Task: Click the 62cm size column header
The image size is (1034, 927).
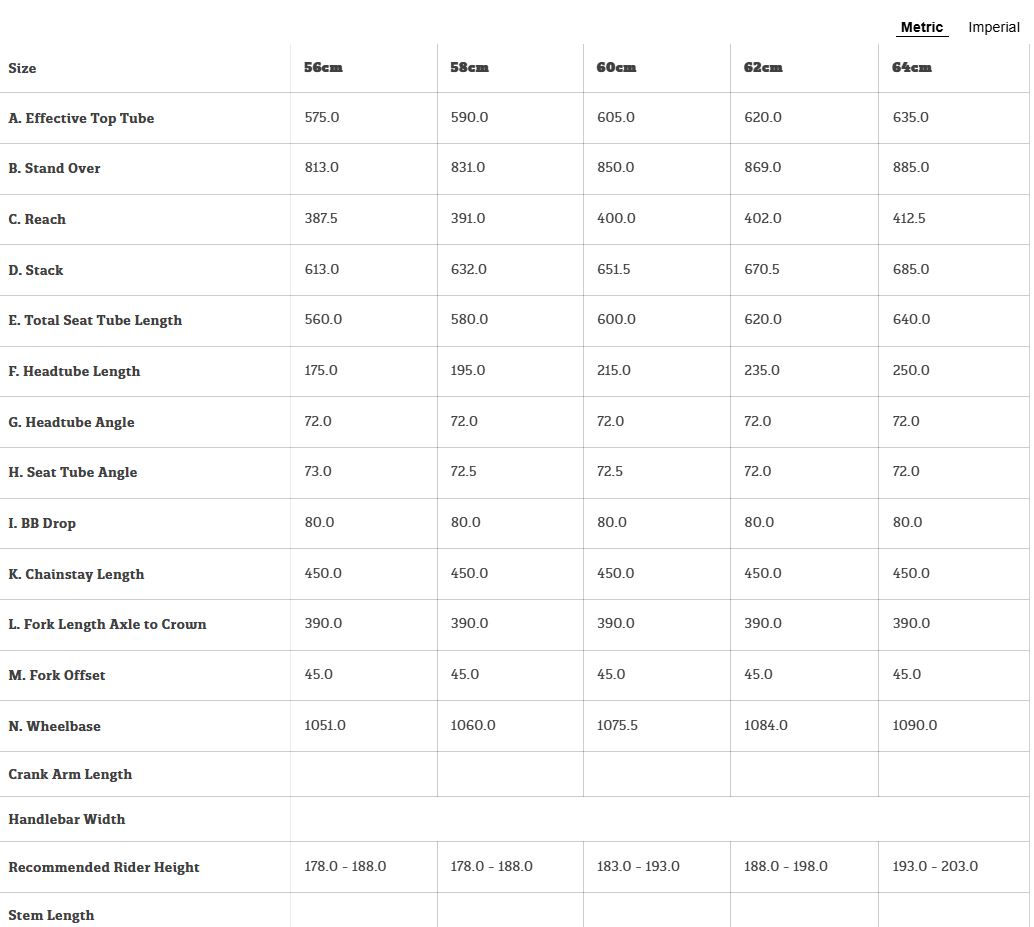Action: tap(763, 67)
